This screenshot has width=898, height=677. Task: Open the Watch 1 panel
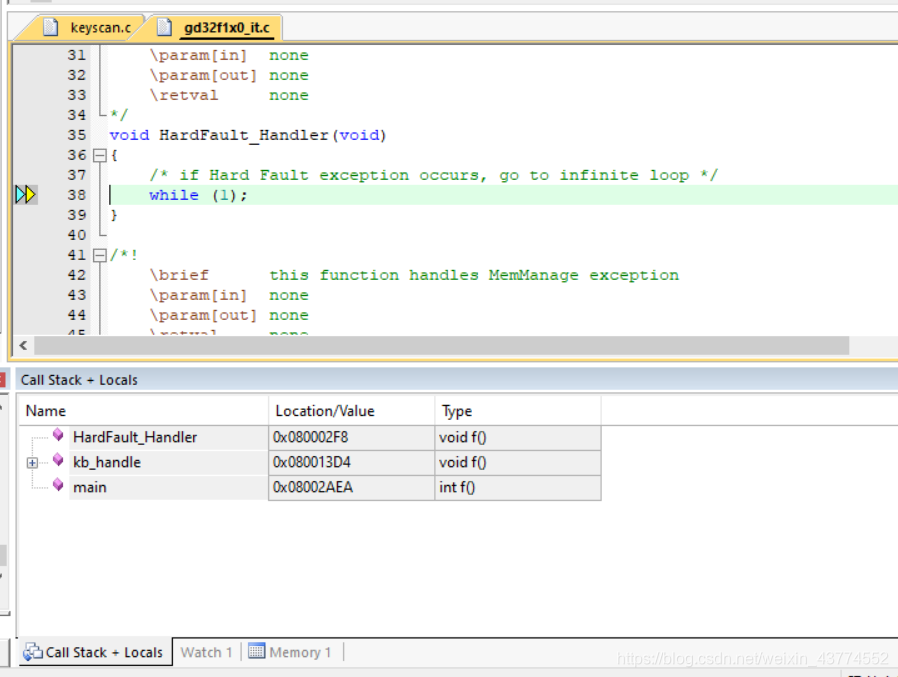pyautogui.click(x=206, y=652)
